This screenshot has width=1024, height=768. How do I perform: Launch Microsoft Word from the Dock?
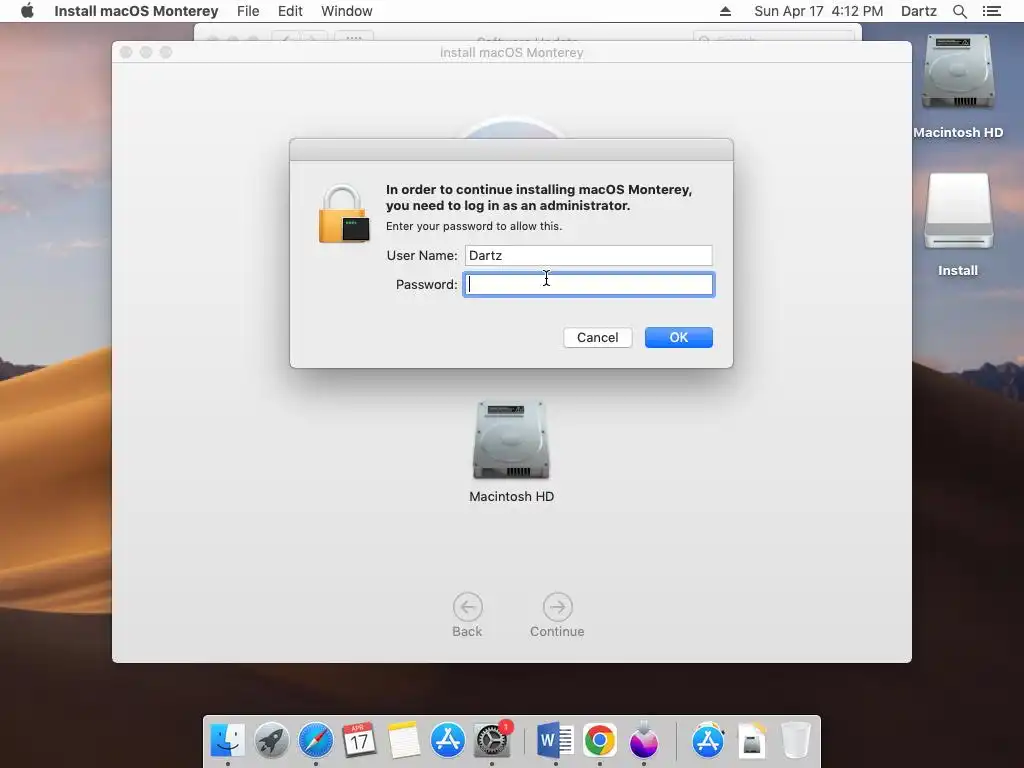(x=555, y=740)
